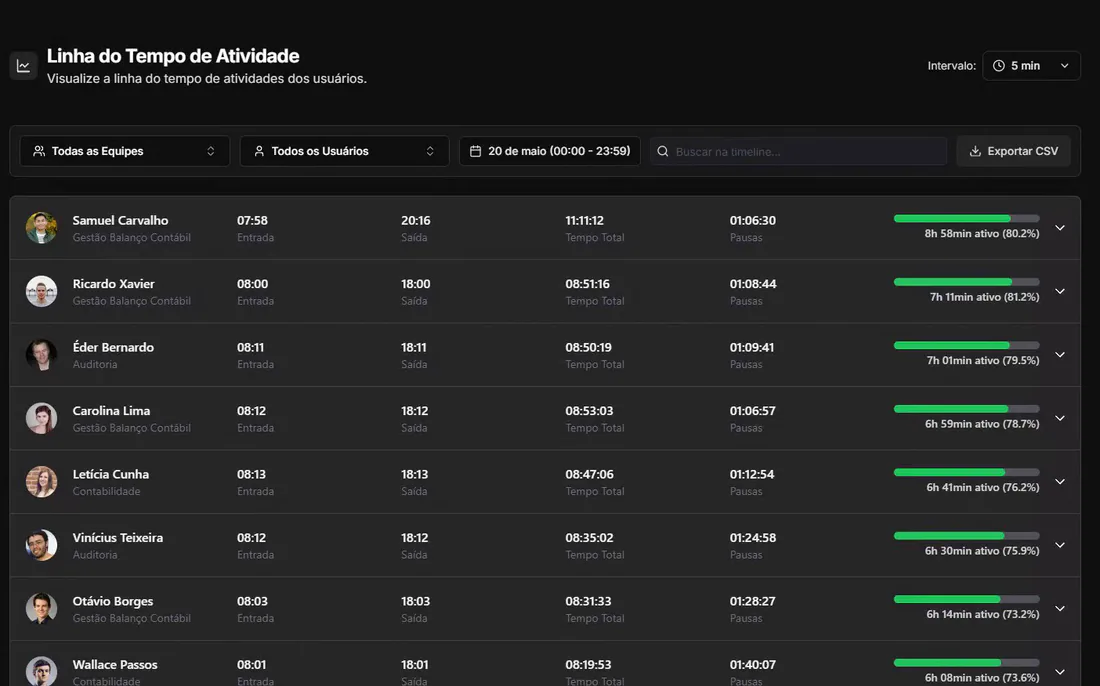Open the Todas as Equipes team filter

125,151
